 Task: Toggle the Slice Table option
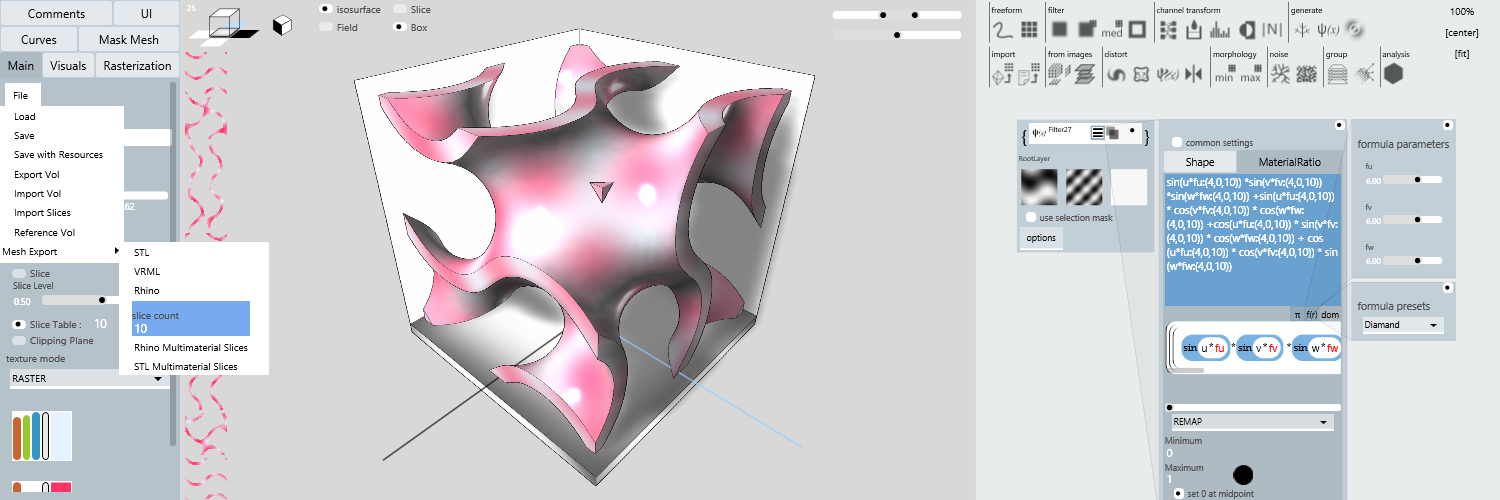(x=19, y=324)
